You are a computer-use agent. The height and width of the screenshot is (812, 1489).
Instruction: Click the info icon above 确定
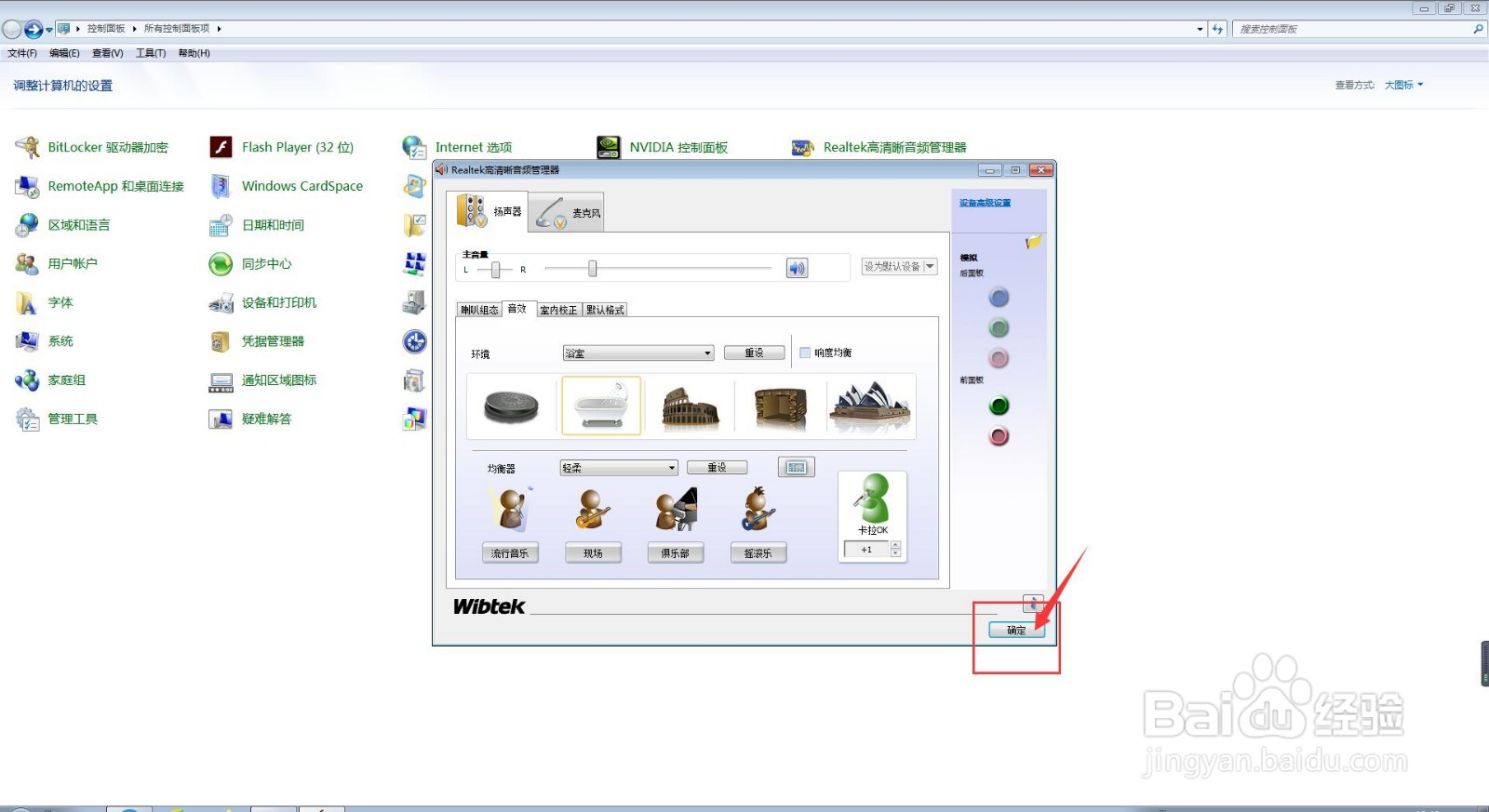1033,603
